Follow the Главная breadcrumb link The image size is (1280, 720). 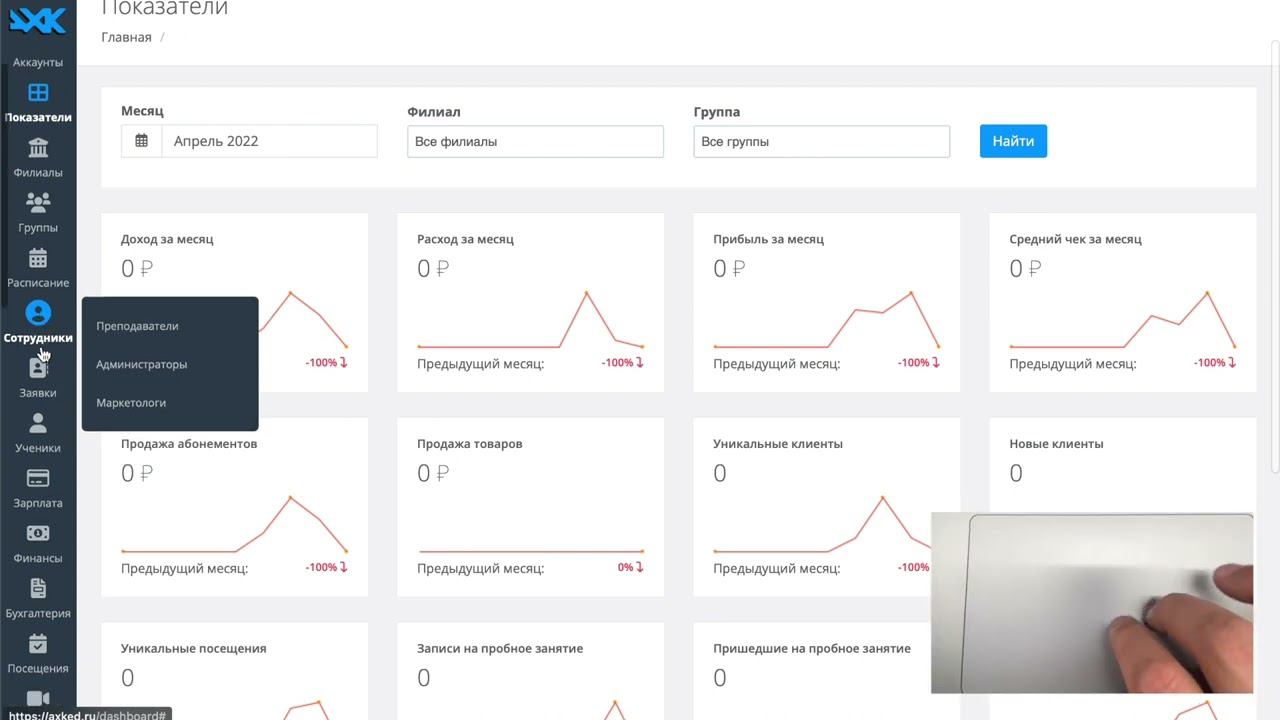click(x=126, y=37)
